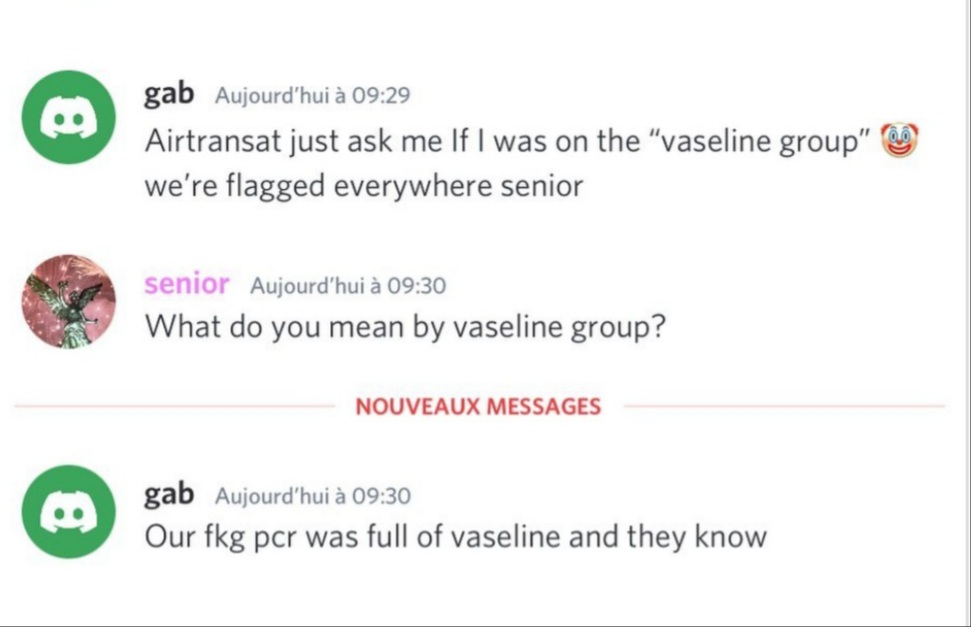Viewport: 971px width, 627px height.
Task: Click the 09:29 timestamp on gab's message
Action: (312, 95)
